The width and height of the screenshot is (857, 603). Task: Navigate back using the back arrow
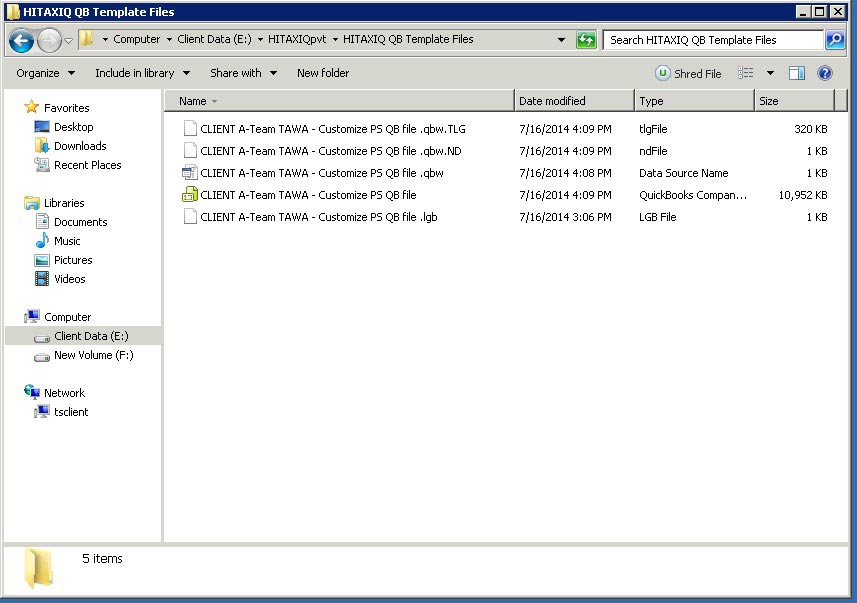[x=21, y=40]
